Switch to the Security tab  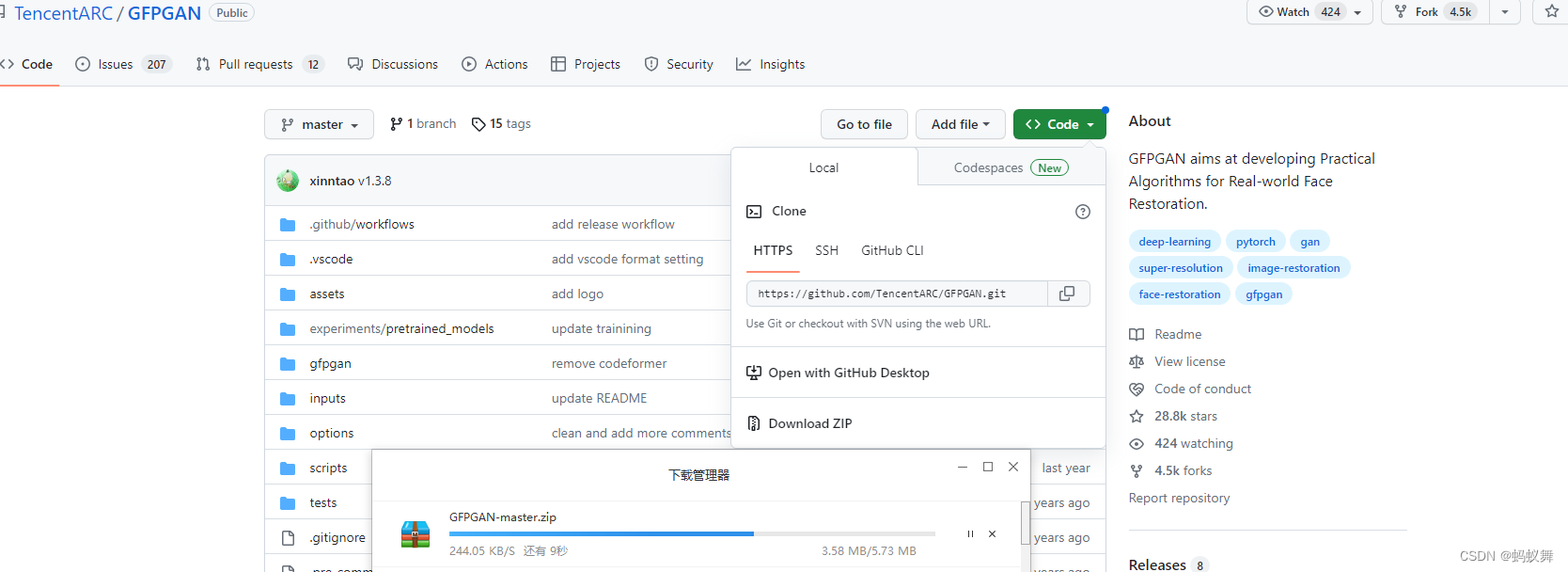[x=679, y=64]
